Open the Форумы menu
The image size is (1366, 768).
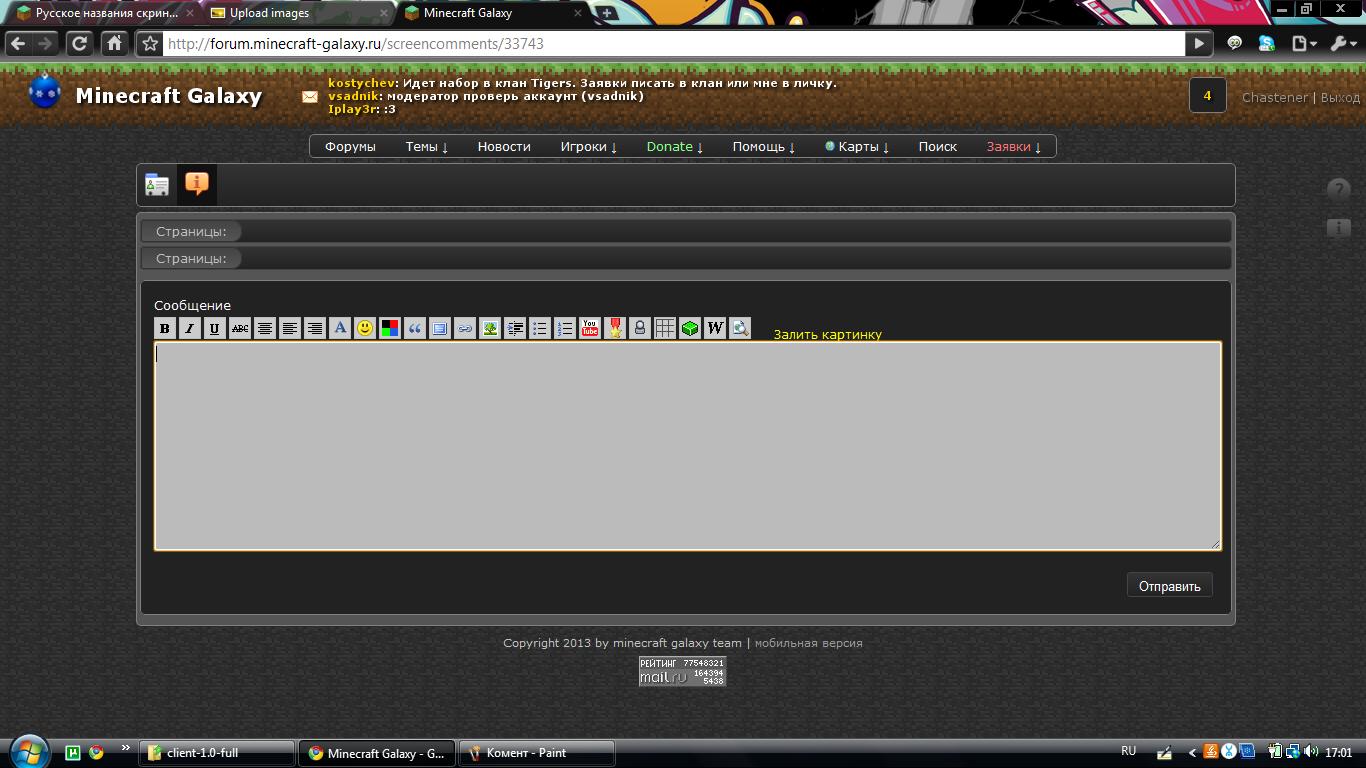click(x=350, y=147)
